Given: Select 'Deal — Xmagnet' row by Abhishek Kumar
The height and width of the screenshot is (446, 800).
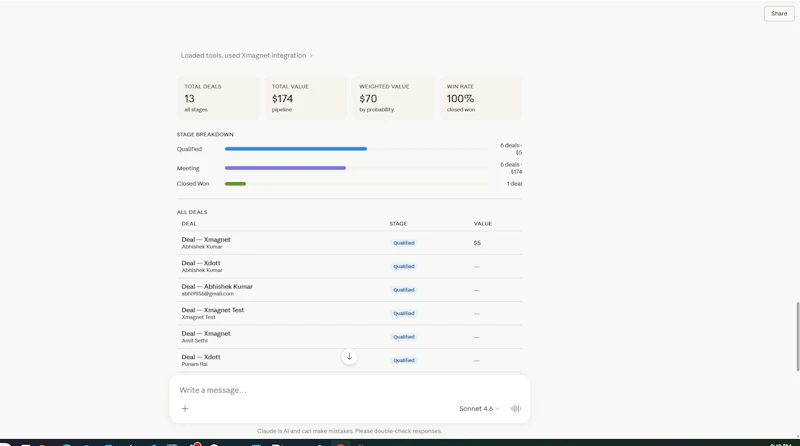Looking at the screenshot, I should click(349, 243).
